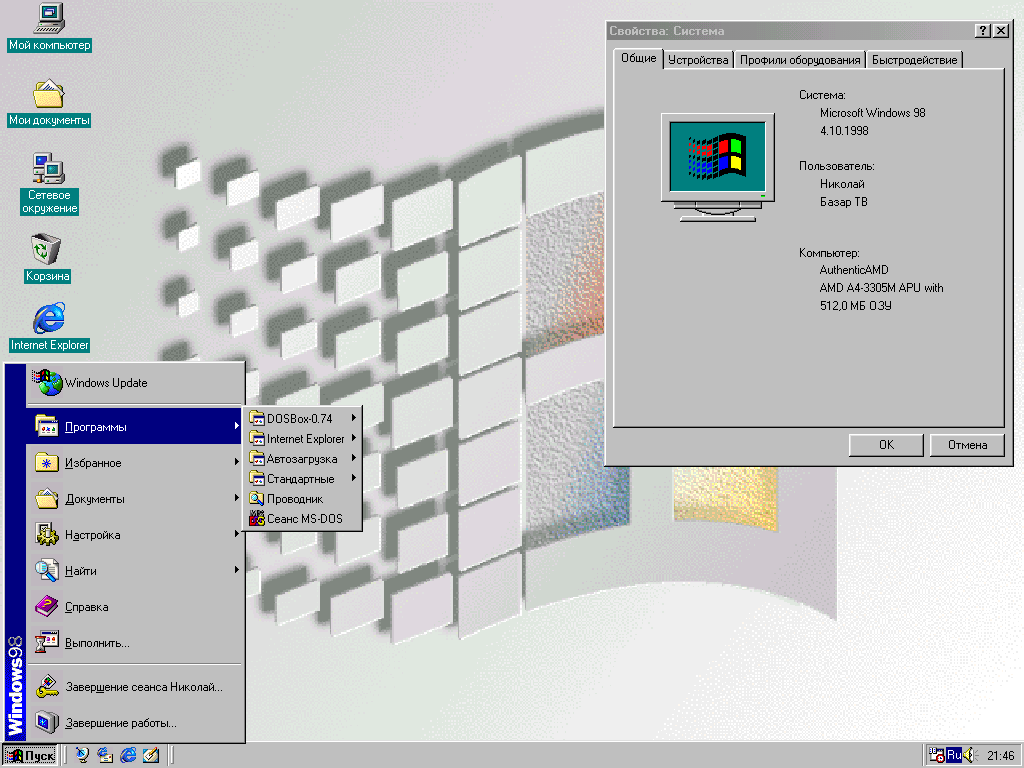Click the Базар ТВ organization text
Viewport: 1024px width, 768px height.
click(844, 202)
